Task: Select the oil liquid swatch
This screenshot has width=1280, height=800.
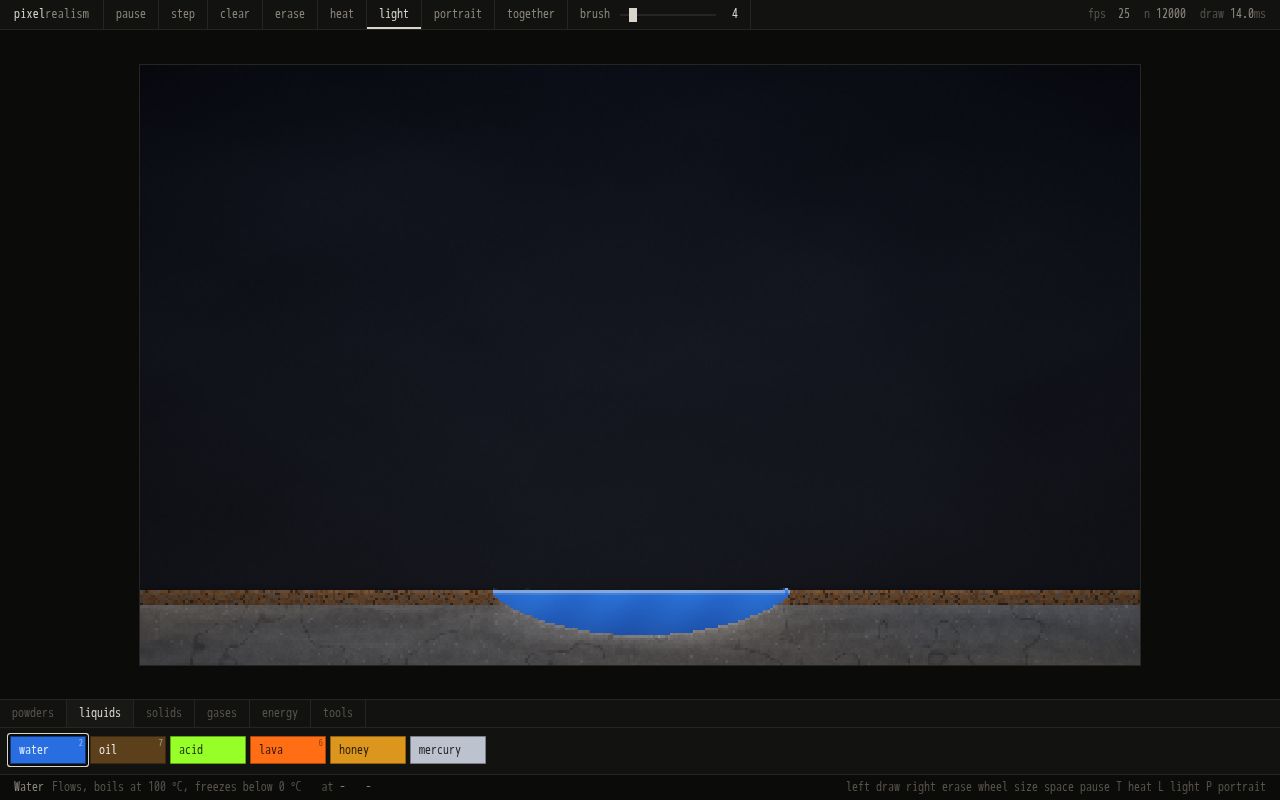Action: click(x=128, y=750)
